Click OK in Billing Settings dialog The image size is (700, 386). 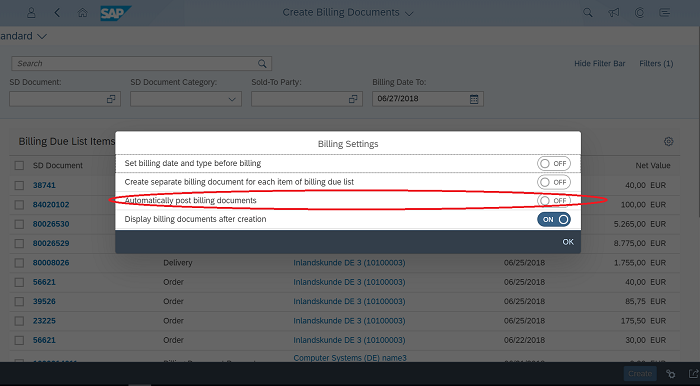[568, 242]
